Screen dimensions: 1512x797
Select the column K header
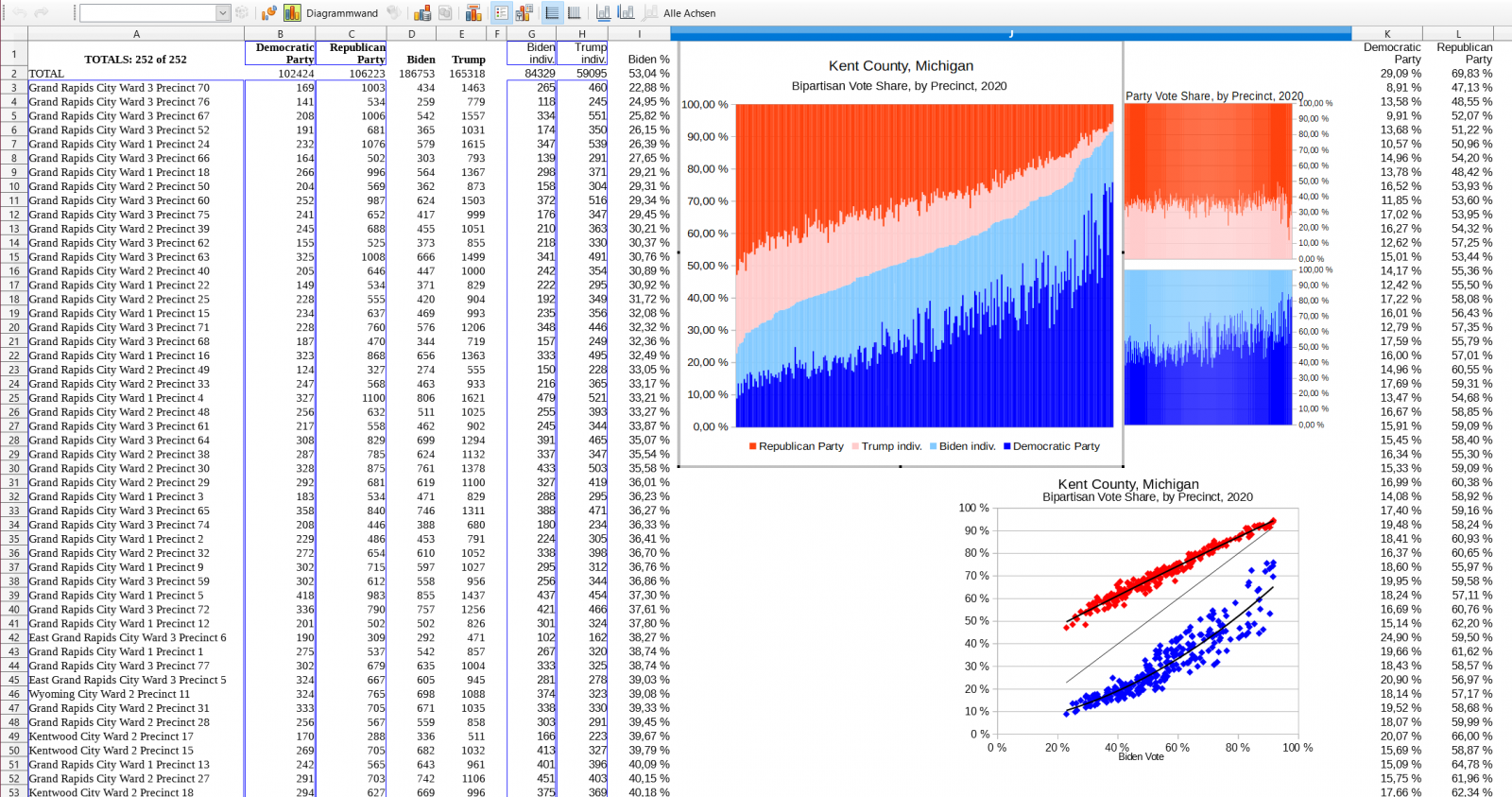[1386, 34]
